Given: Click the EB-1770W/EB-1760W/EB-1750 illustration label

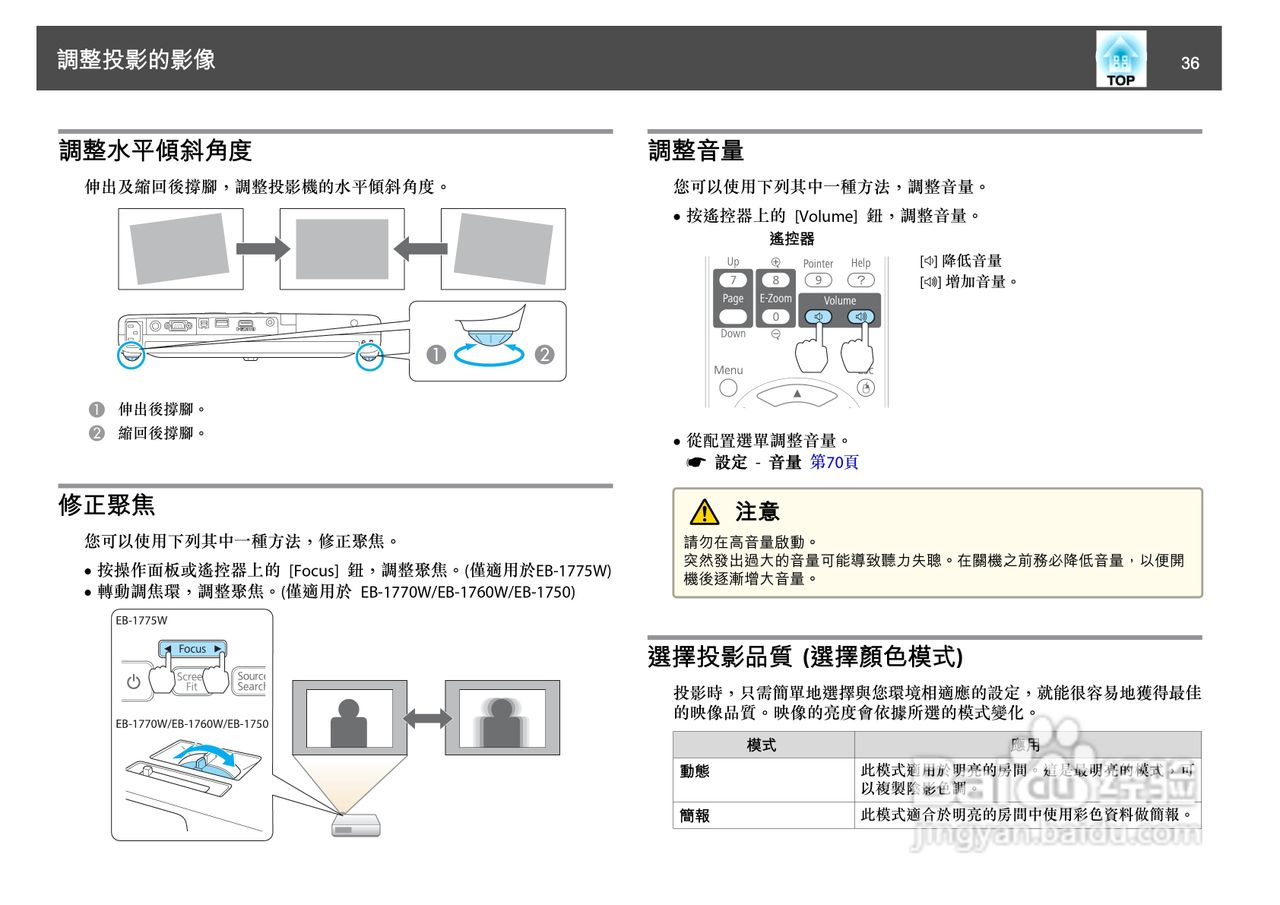Looking at the screenshot, I should [191, 723].
